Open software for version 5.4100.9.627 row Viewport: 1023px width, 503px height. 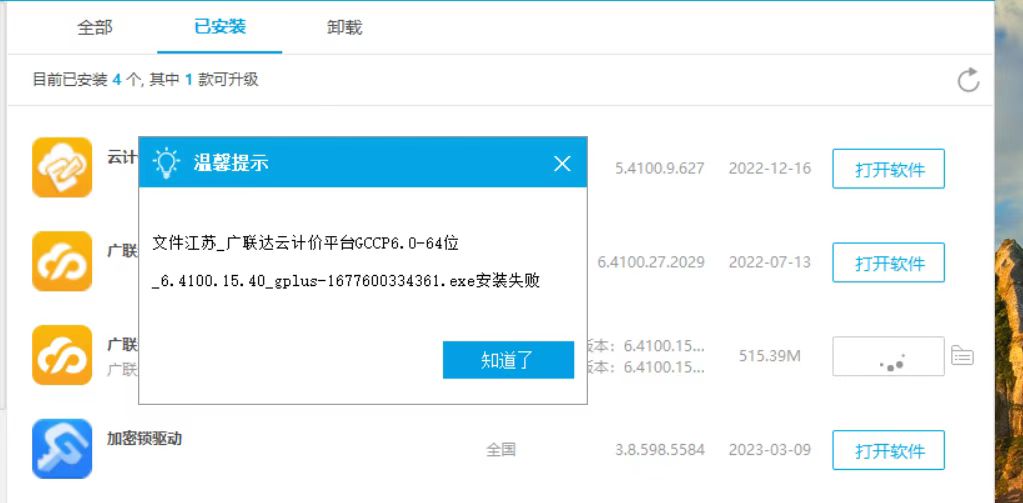[x=888, y=169]
